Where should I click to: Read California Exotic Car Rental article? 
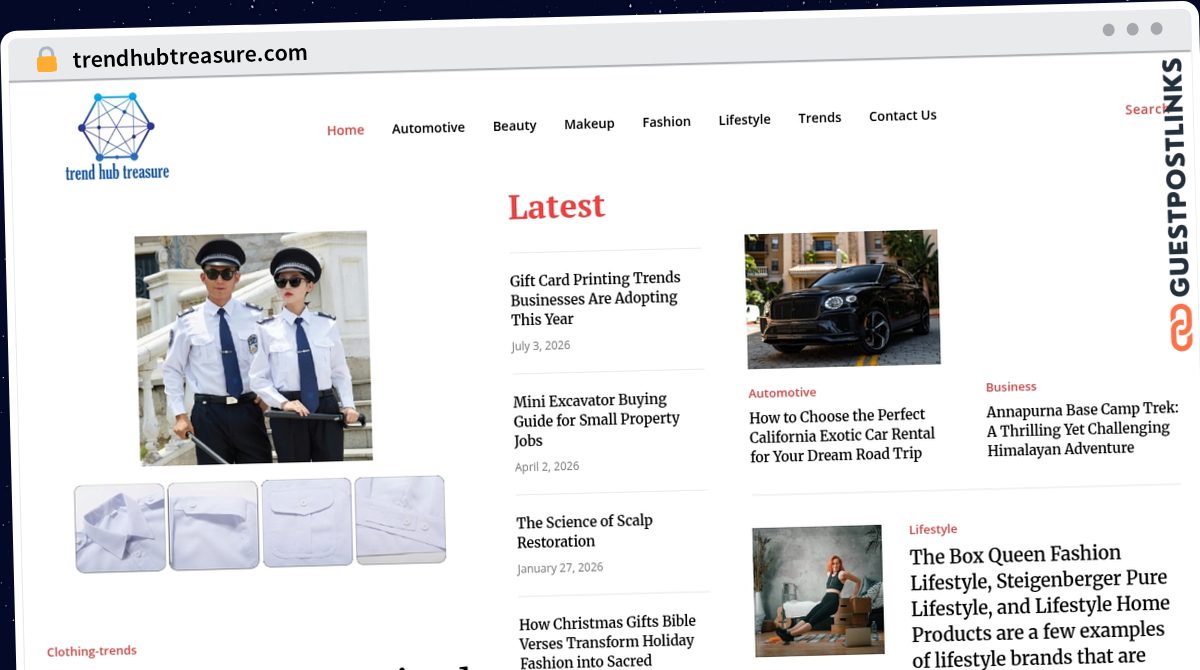[842, 435]
